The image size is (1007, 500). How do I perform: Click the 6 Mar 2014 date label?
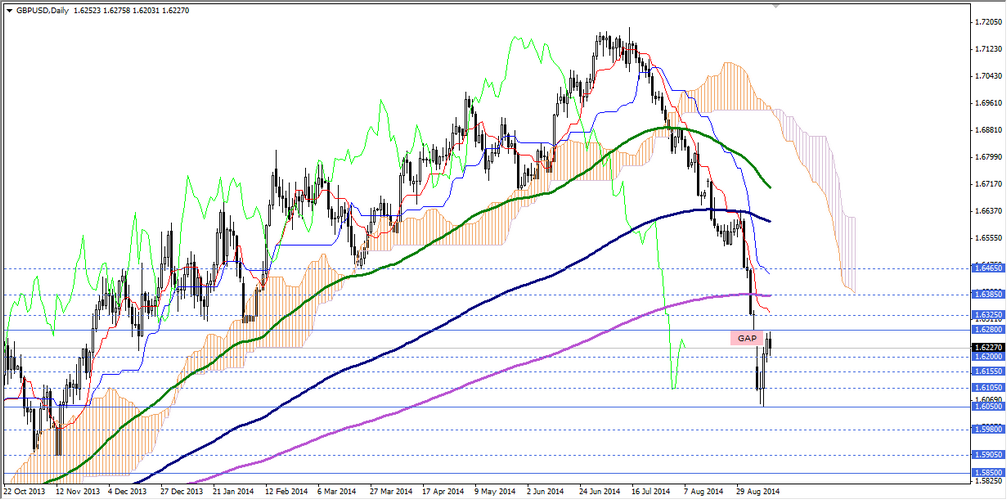(x=338, y=491)
